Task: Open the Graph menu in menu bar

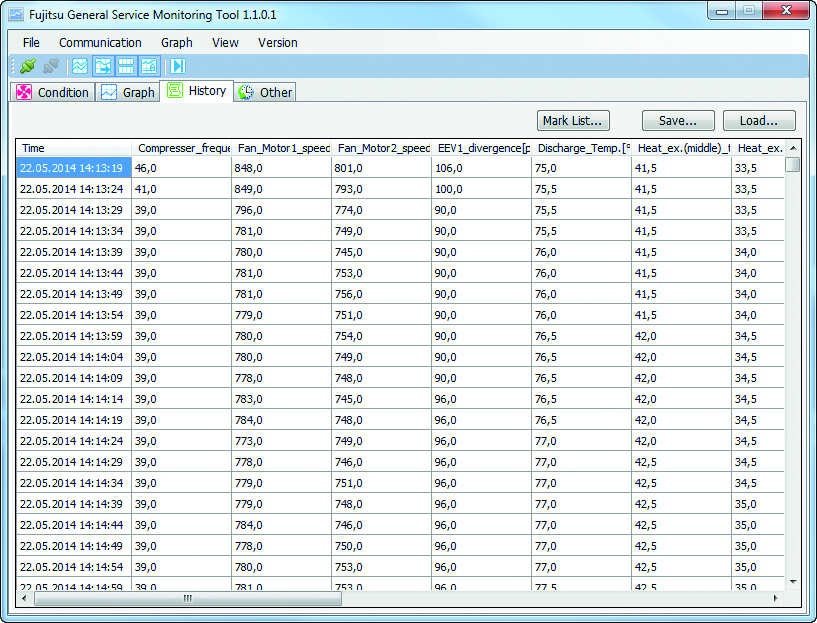Action: (177, 43)
